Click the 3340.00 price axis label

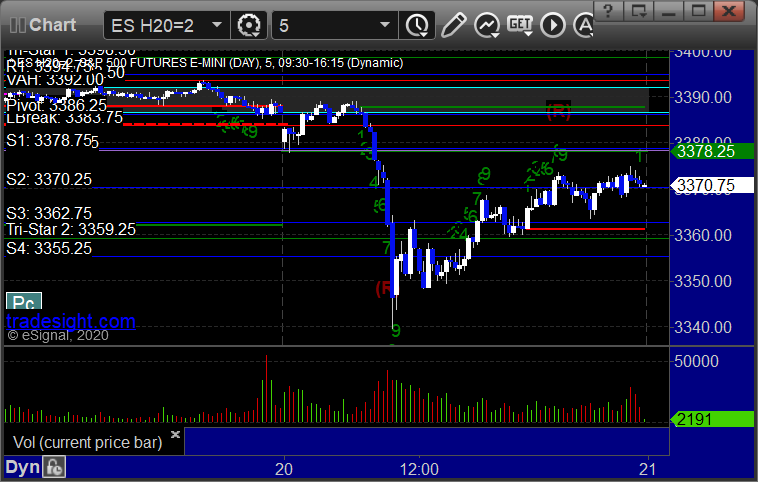[703, 328]
